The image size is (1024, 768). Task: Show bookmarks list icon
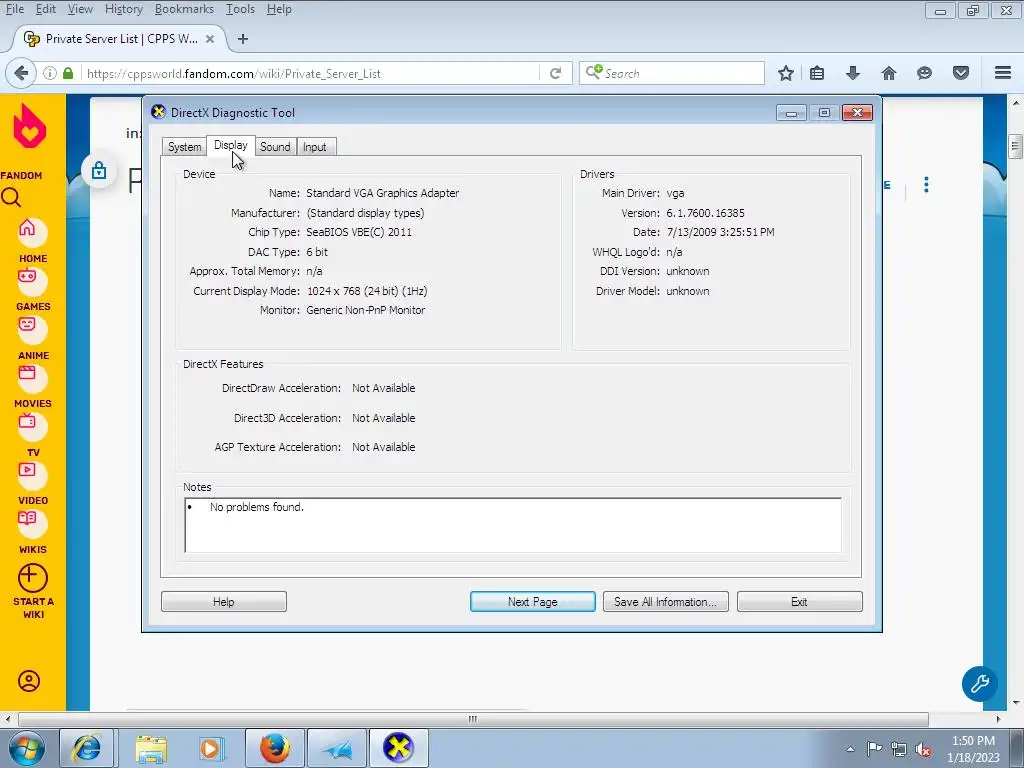point(817,73)
